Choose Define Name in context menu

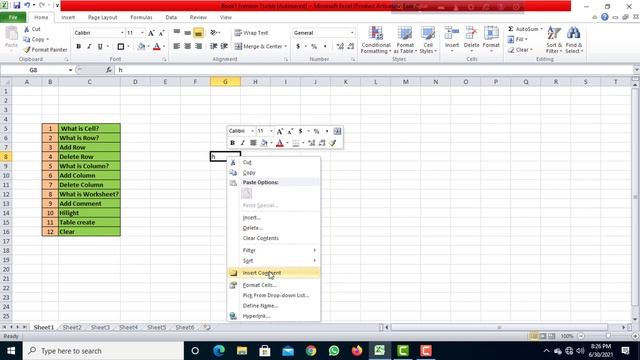(x=274, y=306)
